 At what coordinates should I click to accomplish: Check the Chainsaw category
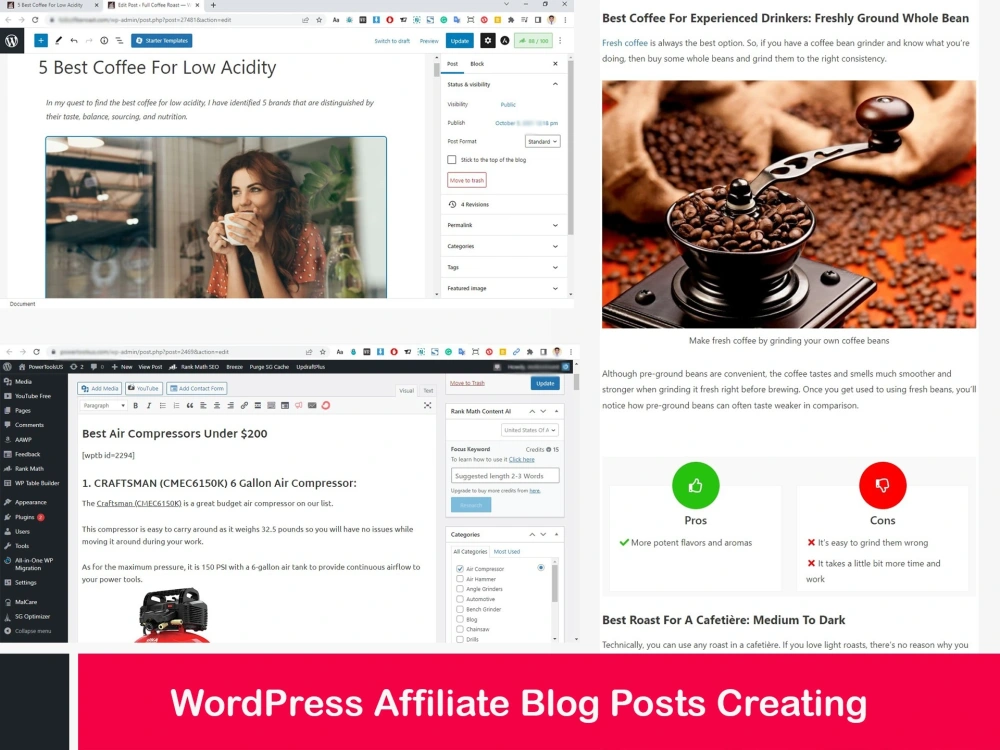point(460,629)
